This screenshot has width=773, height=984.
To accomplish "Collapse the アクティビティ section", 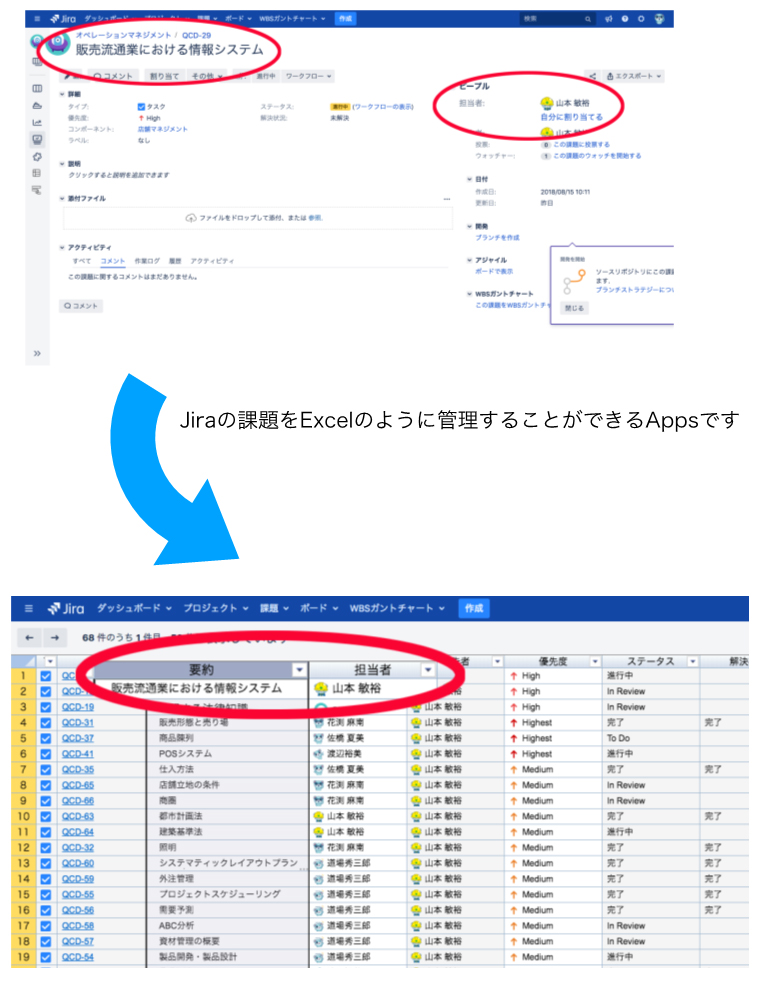I will (63, 247).
